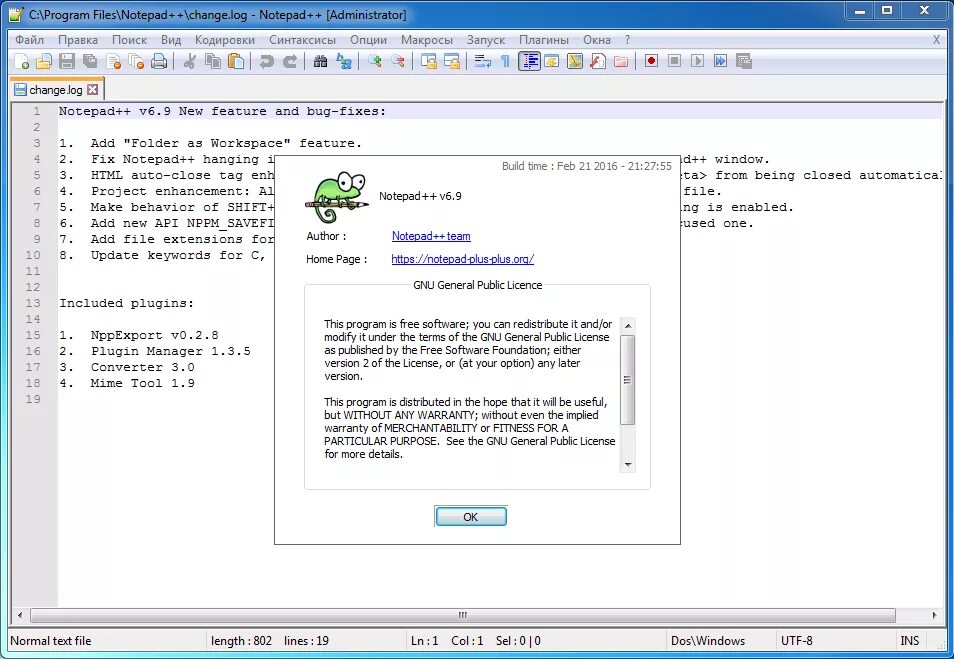The image size is (954, 659).
Task: Click the Notepad++ chameleon logo
Action: click(x=337, y=198)
